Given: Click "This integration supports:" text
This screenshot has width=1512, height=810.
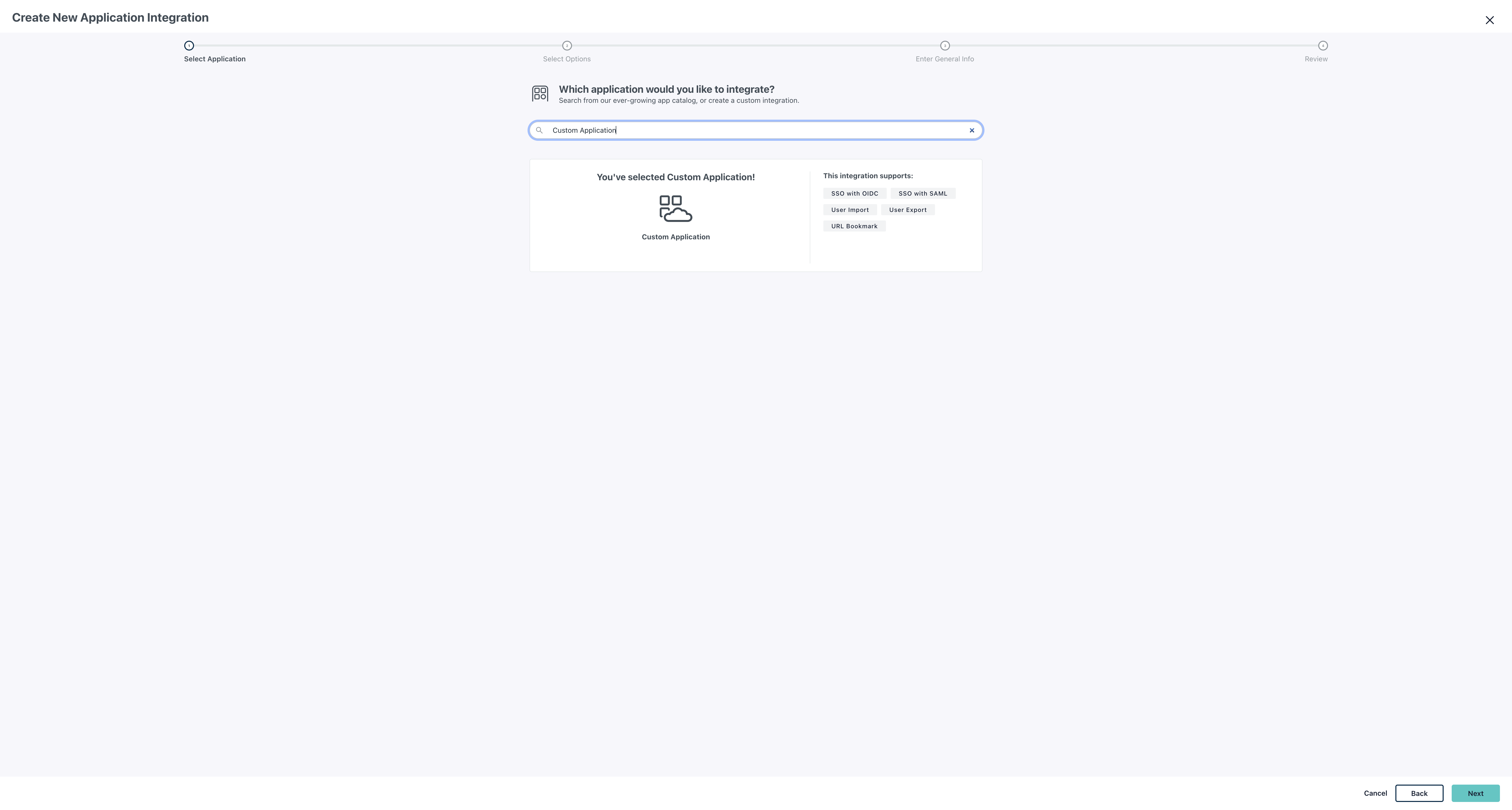Looking at the screenshot, I should coord(868,176).
